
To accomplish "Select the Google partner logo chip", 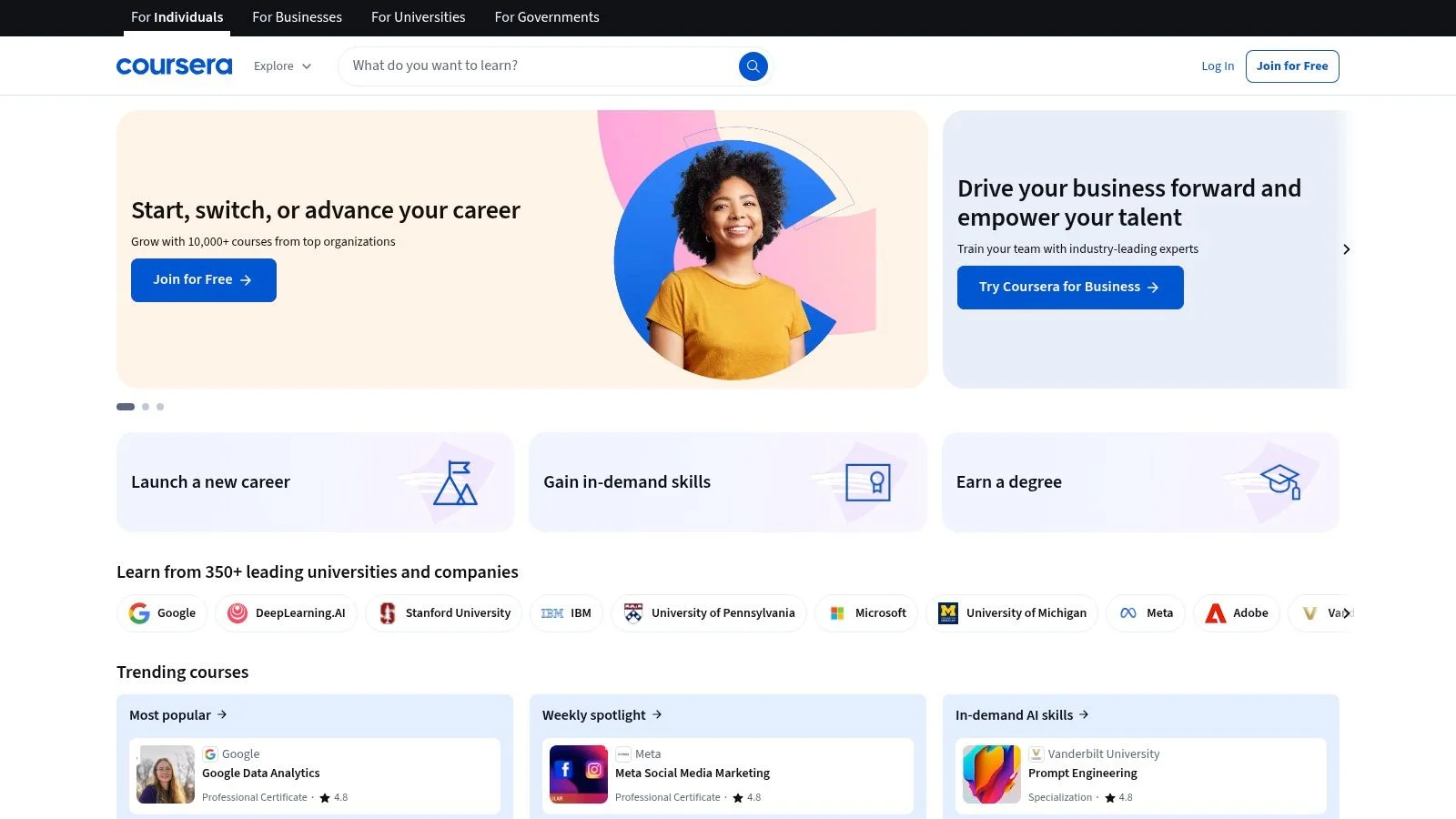I will 162,613.
